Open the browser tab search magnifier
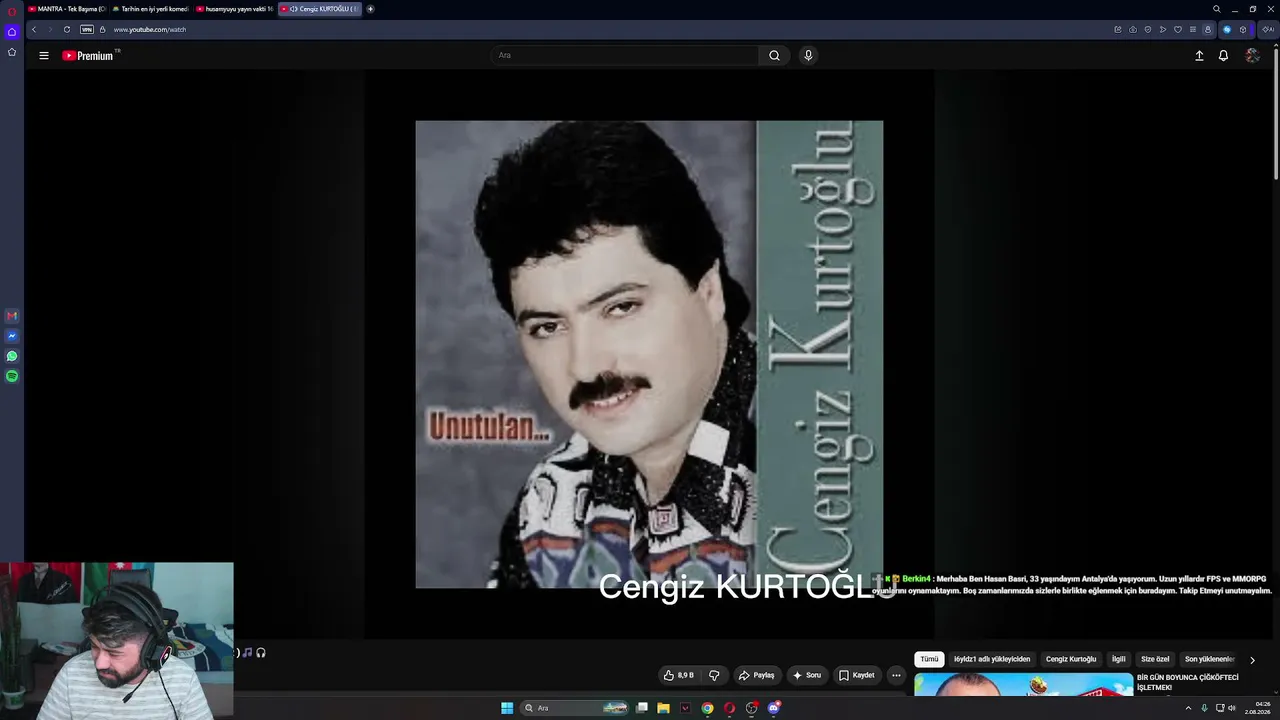Viewport: 1280px width, 720px height. click(x=1216, y=9)
